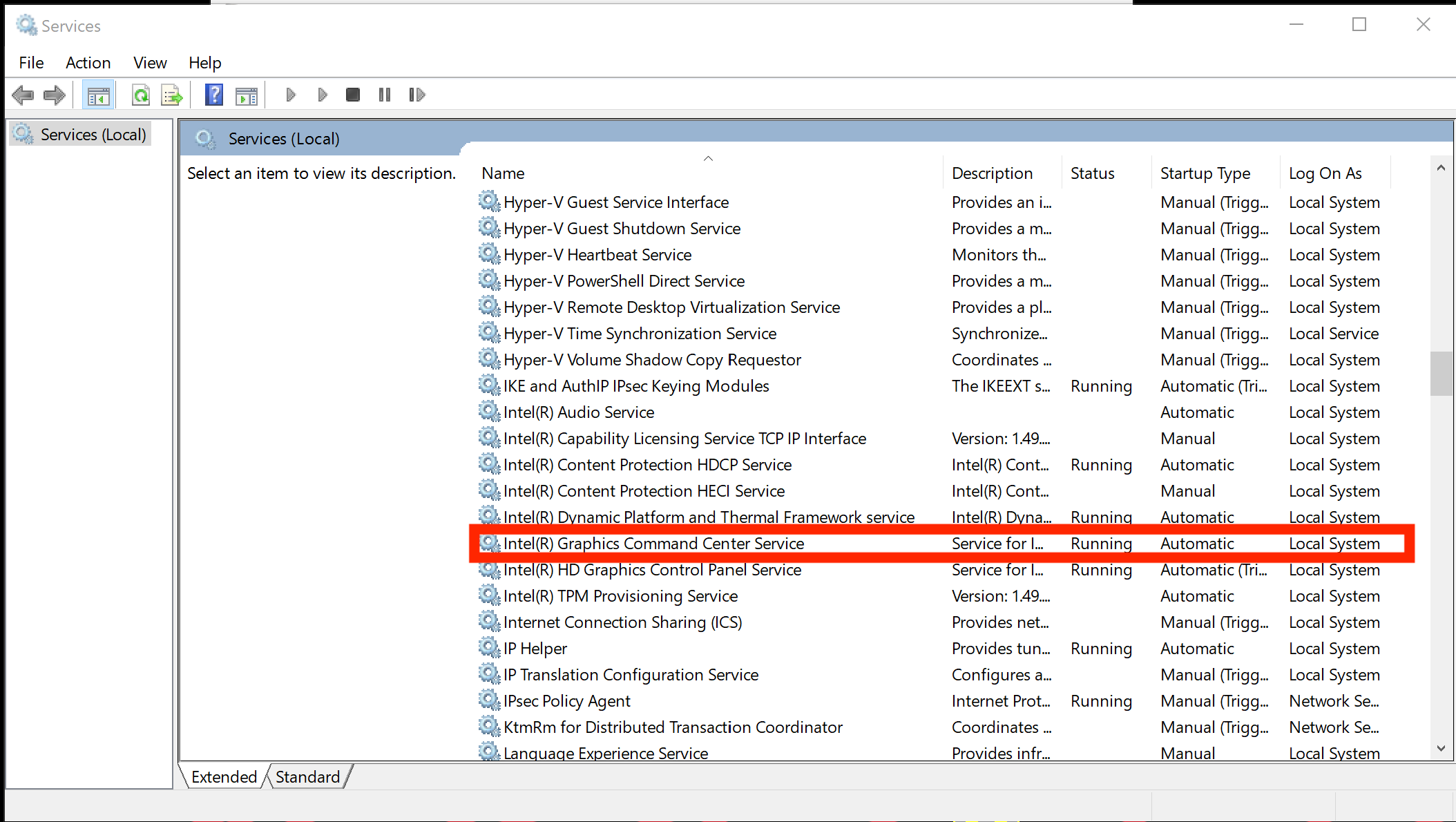Switch to the Standard tab
This screenshot has width=1456, height=822.
coord(307,777)
